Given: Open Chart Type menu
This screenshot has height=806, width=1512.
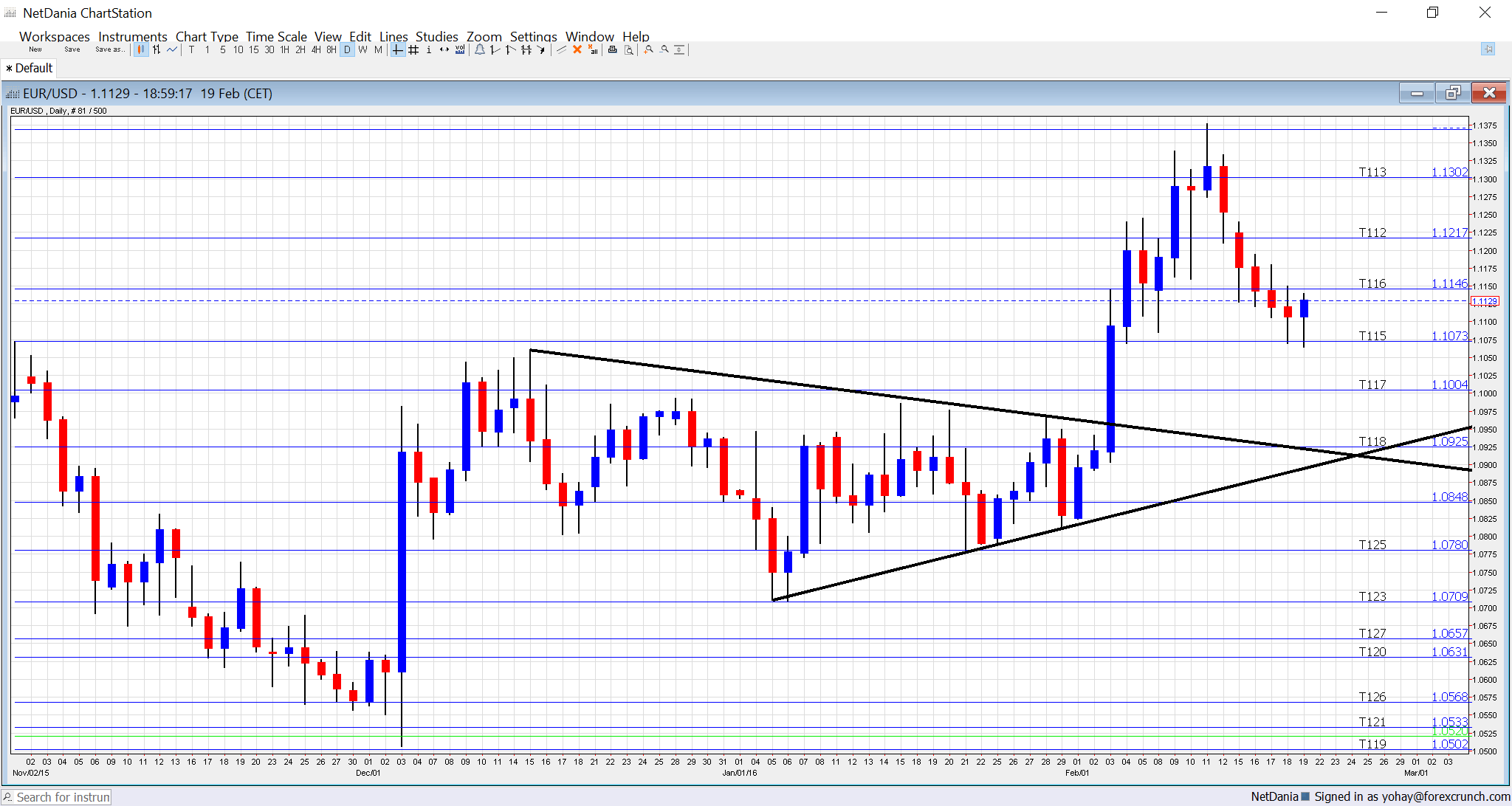Looking at the screenshot, I should click(x=207, y=36).
